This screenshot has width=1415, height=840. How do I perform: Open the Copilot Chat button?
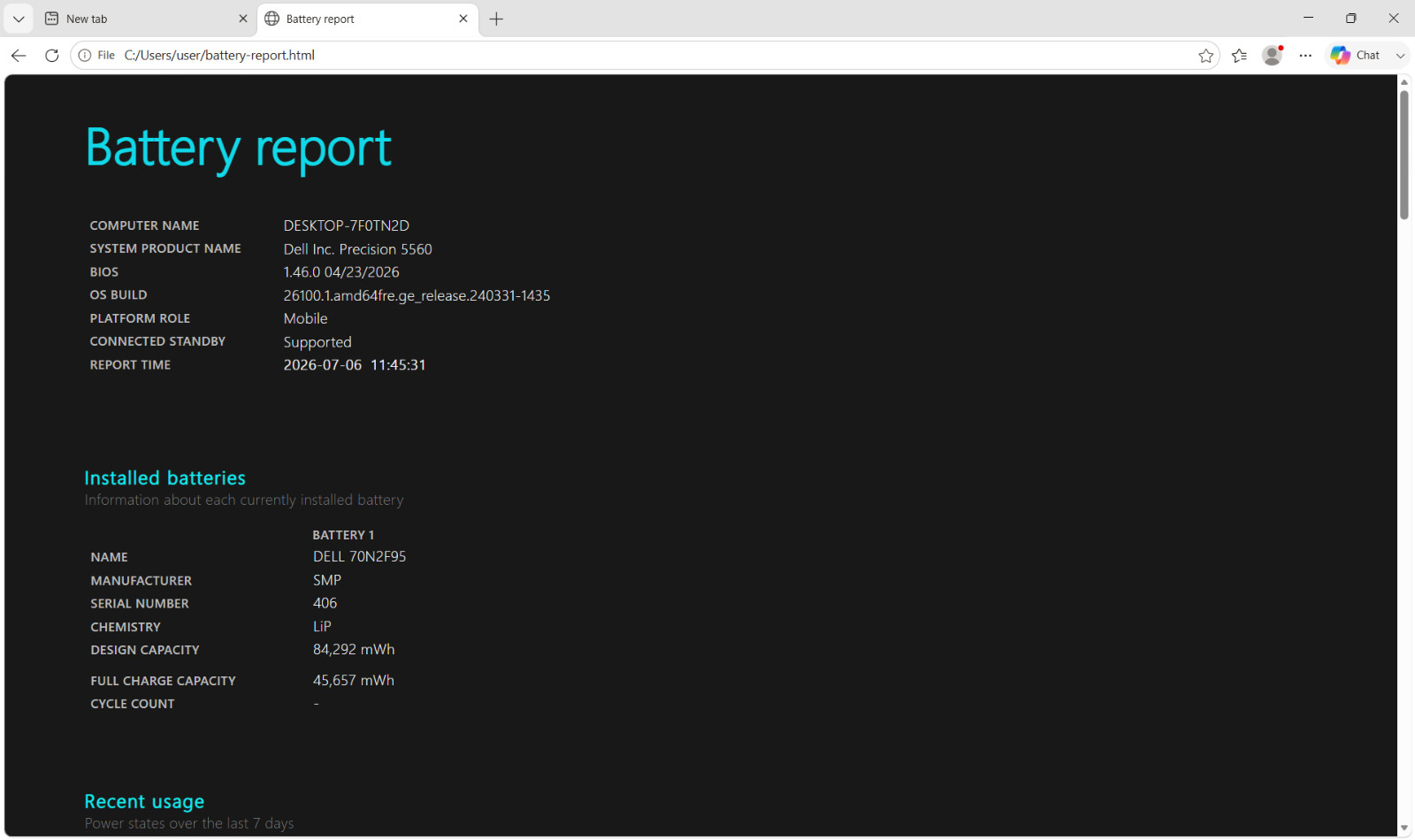pos(1355,55)
